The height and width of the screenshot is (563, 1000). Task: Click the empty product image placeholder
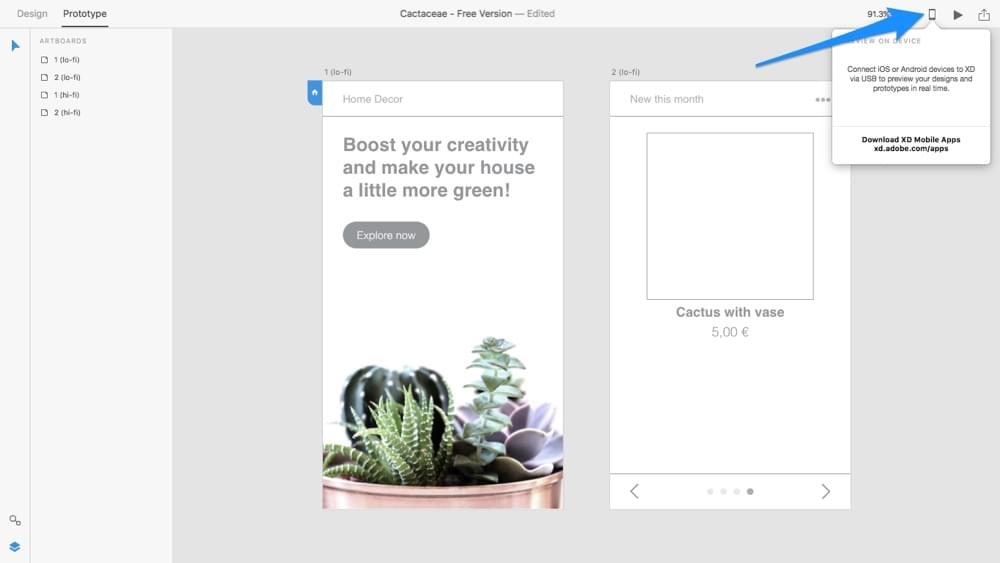[730, 216]
